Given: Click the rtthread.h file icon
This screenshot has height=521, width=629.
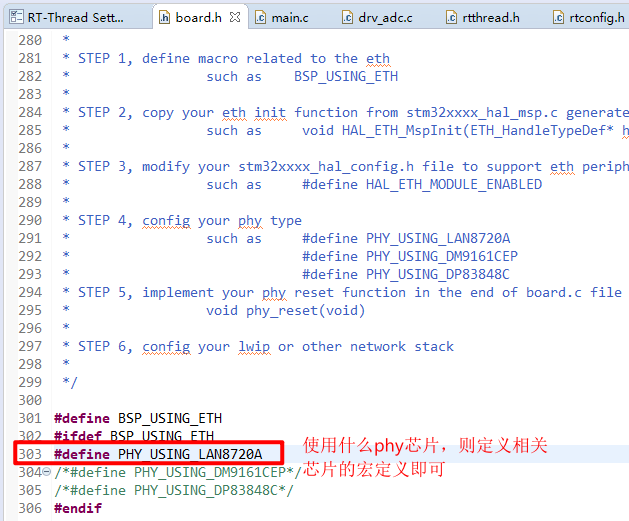Looking at the screenshot, I should point(451,18).
